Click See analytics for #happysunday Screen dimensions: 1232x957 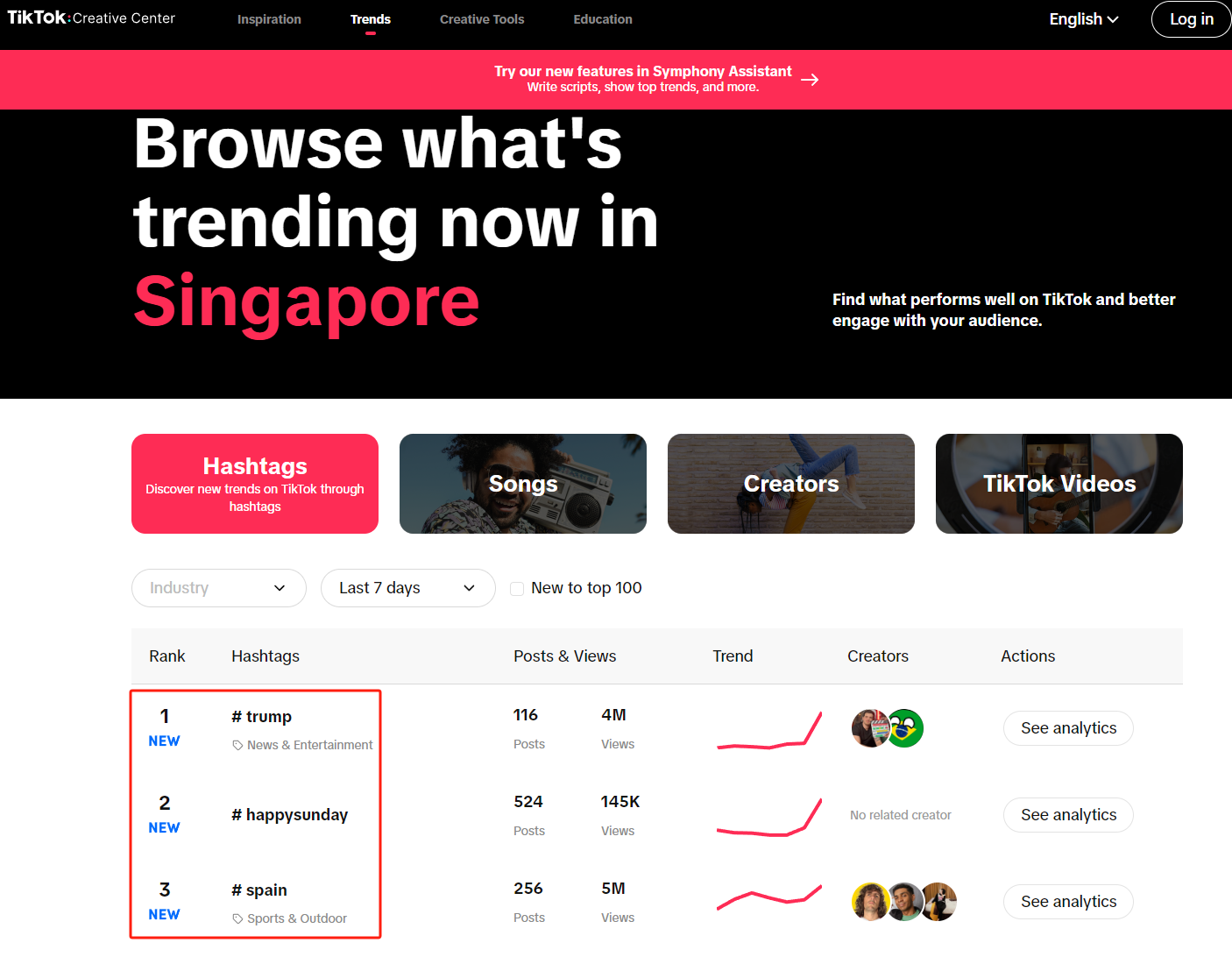pyautogui.click(x=1068, y=815)
